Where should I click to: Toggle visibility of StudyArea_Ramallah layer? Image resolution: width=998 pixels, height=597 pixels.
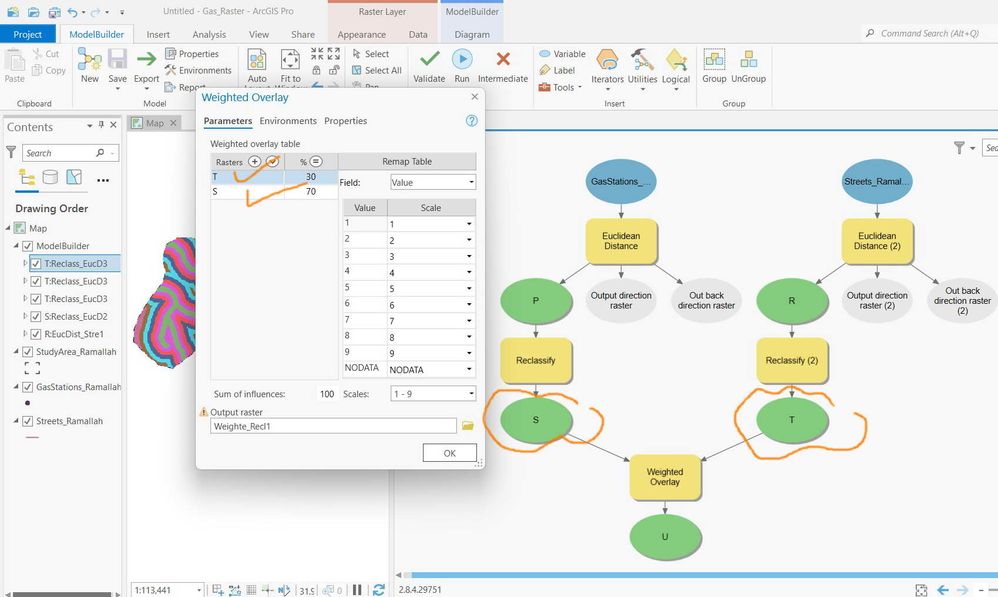point(27,351)
